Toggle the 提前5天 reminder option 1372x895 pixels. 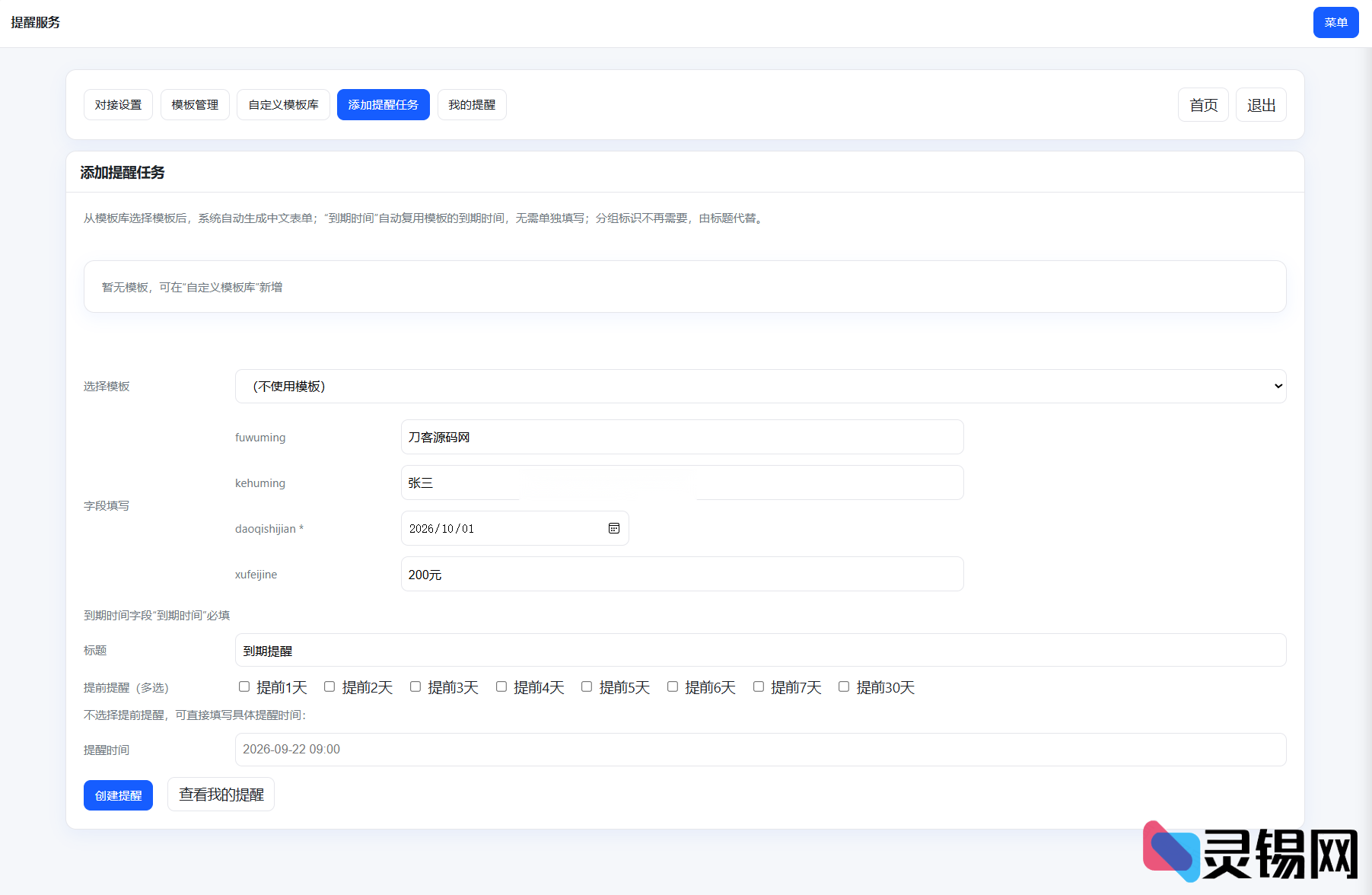click(x=587, y=686)
